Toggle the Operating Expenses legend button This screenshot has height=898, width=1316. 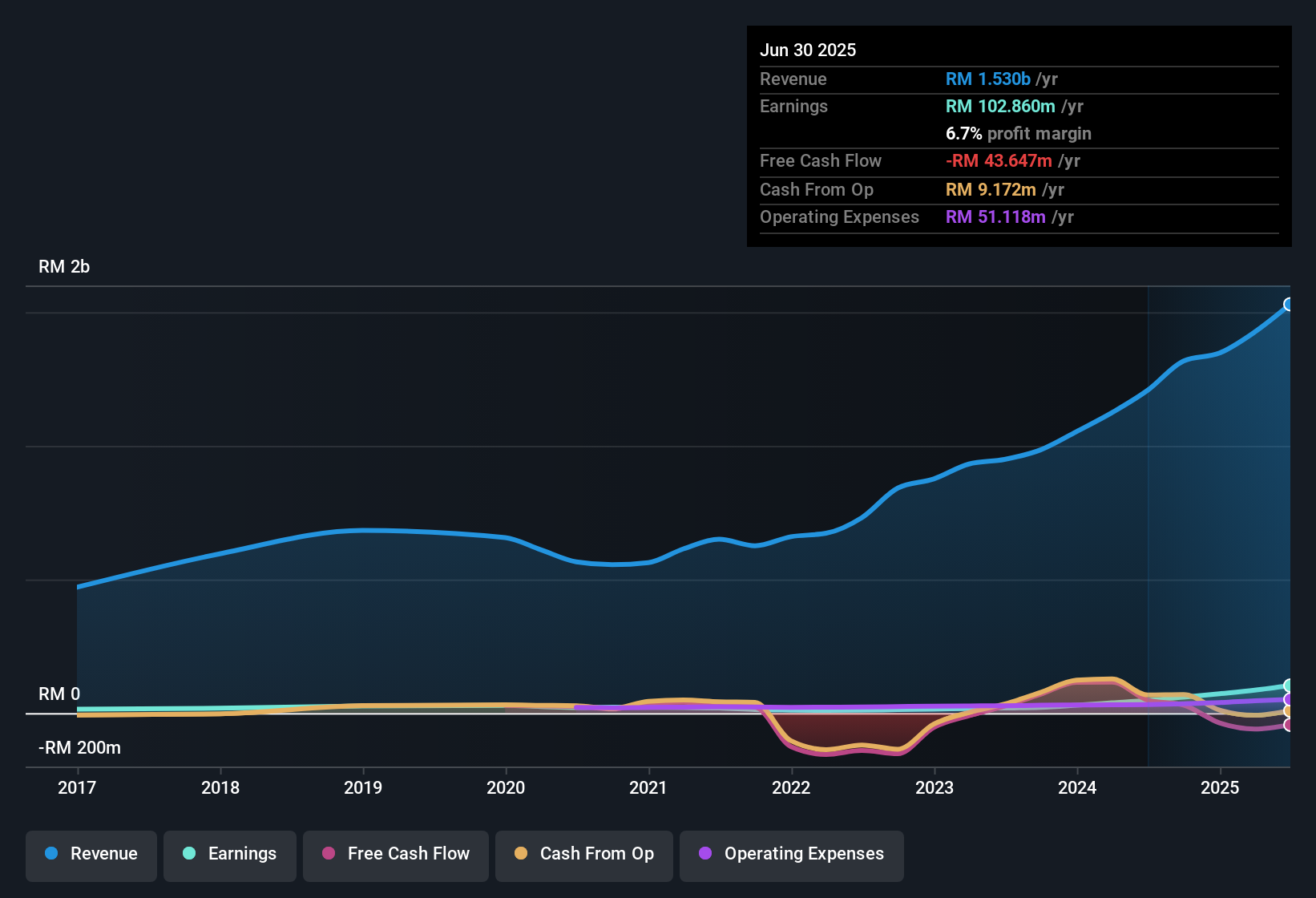point(792,856)
